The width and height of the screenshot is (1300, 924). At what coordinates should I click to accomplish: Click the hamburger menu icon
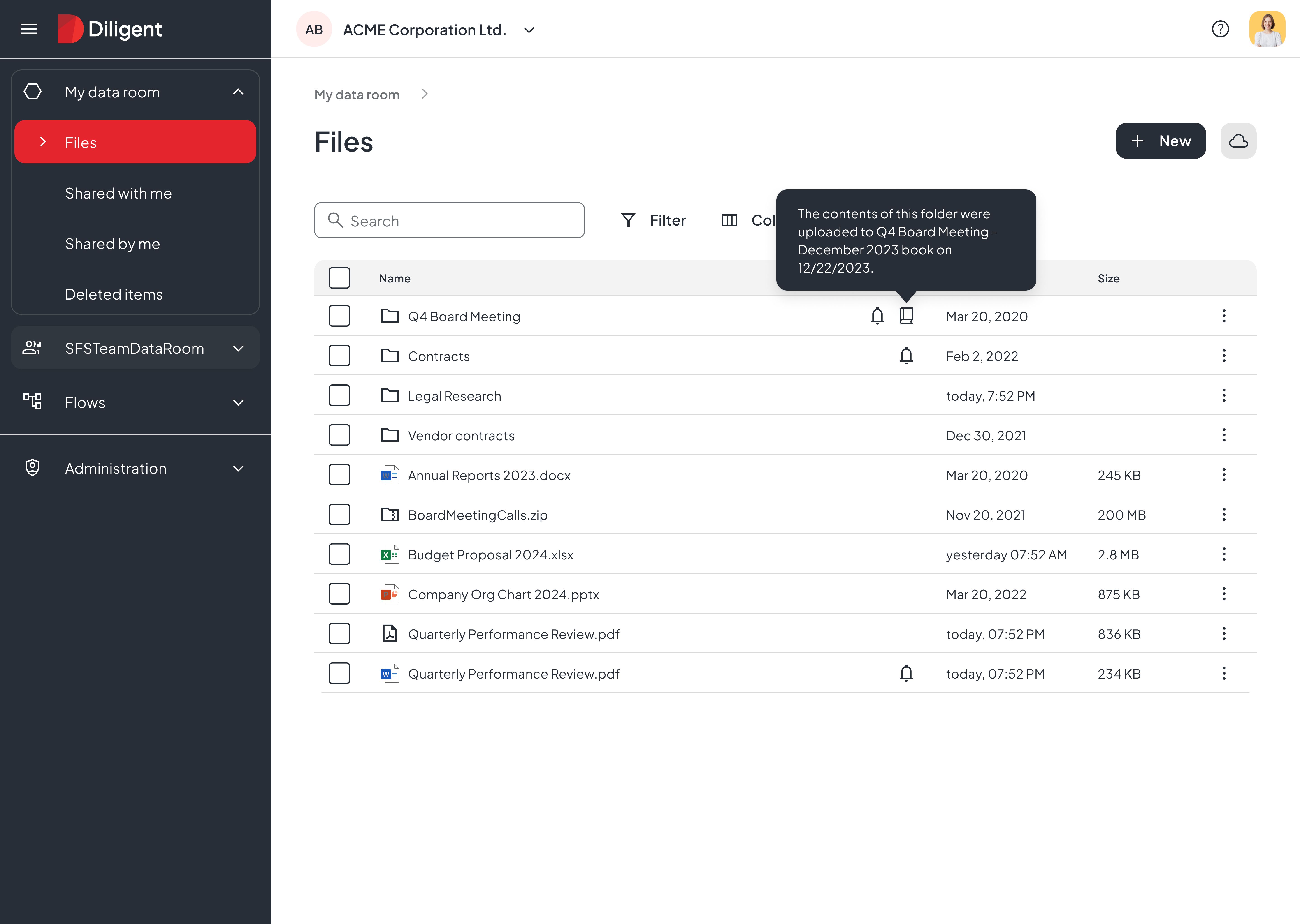click(x=29, y=29)
